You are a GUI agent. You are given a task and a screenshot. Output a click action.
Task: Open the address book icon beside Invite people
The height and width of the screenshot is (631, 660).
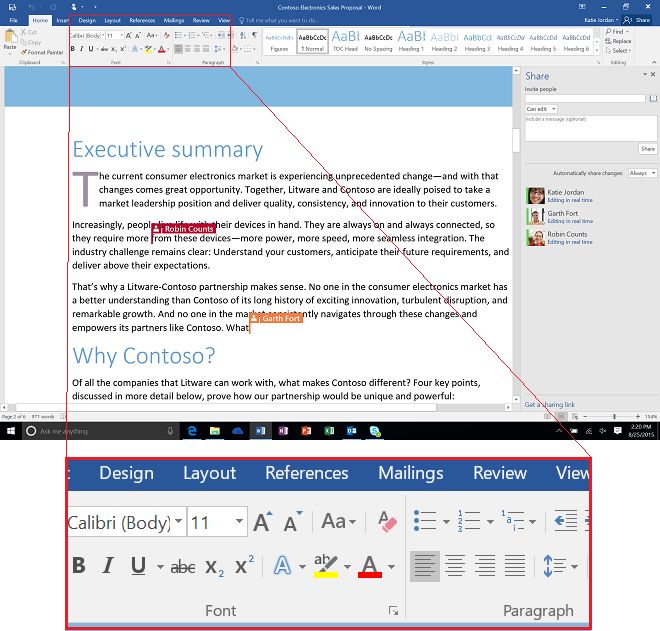click(x=653, y=98)
